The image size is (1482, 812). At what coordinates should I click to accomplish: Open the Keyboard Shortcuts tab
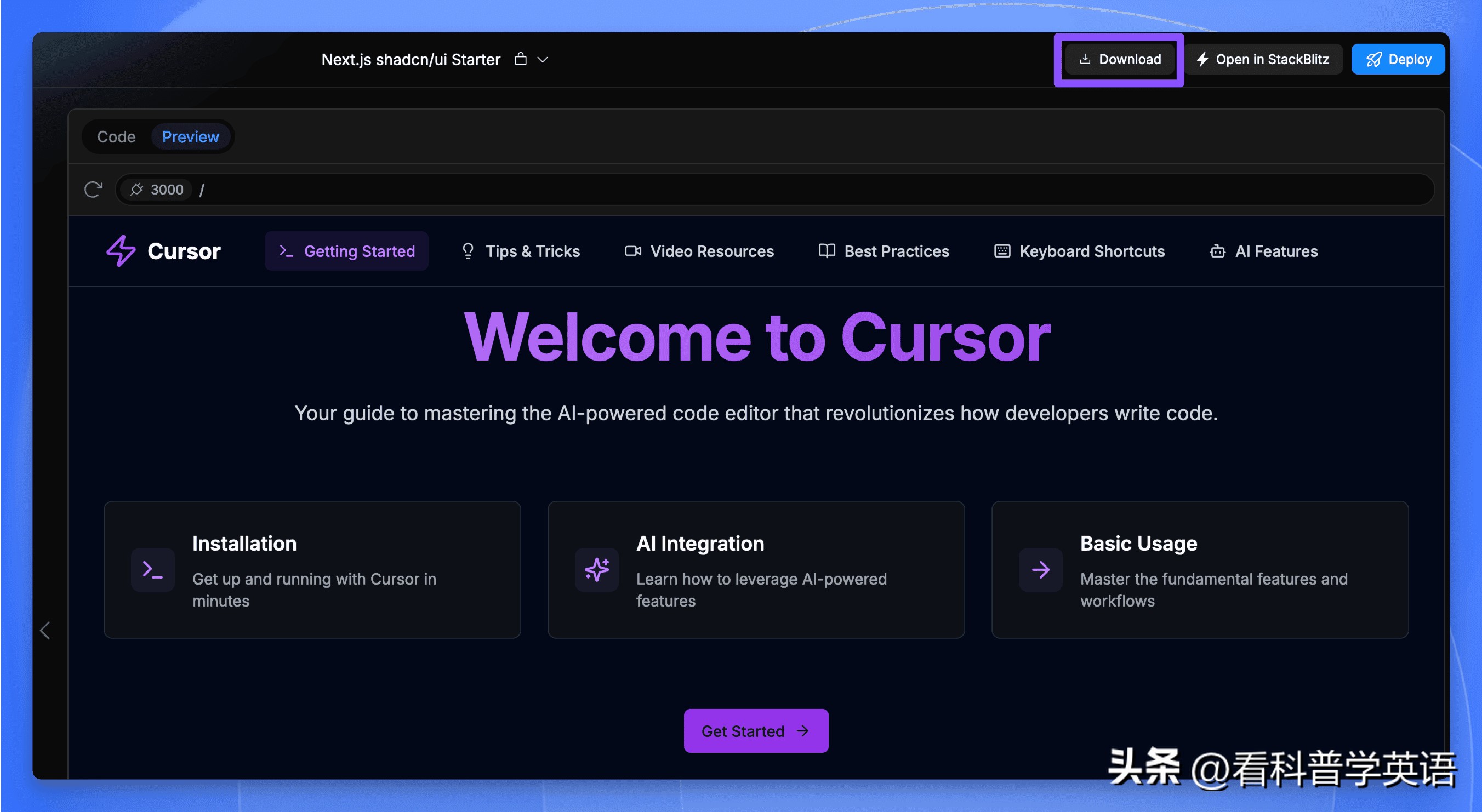click(x=1079, y=251)
